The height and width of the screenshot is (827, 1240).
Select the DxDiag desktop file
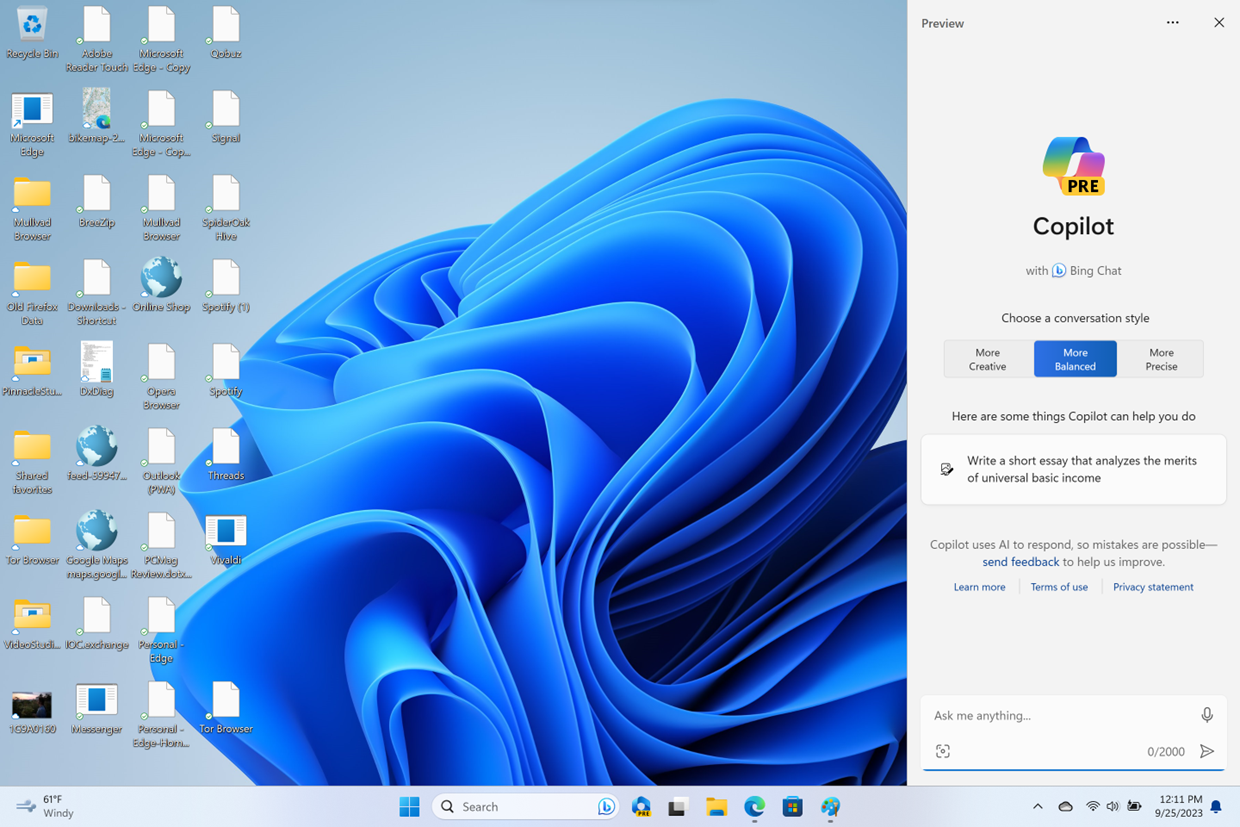click(x=97, y=369)
